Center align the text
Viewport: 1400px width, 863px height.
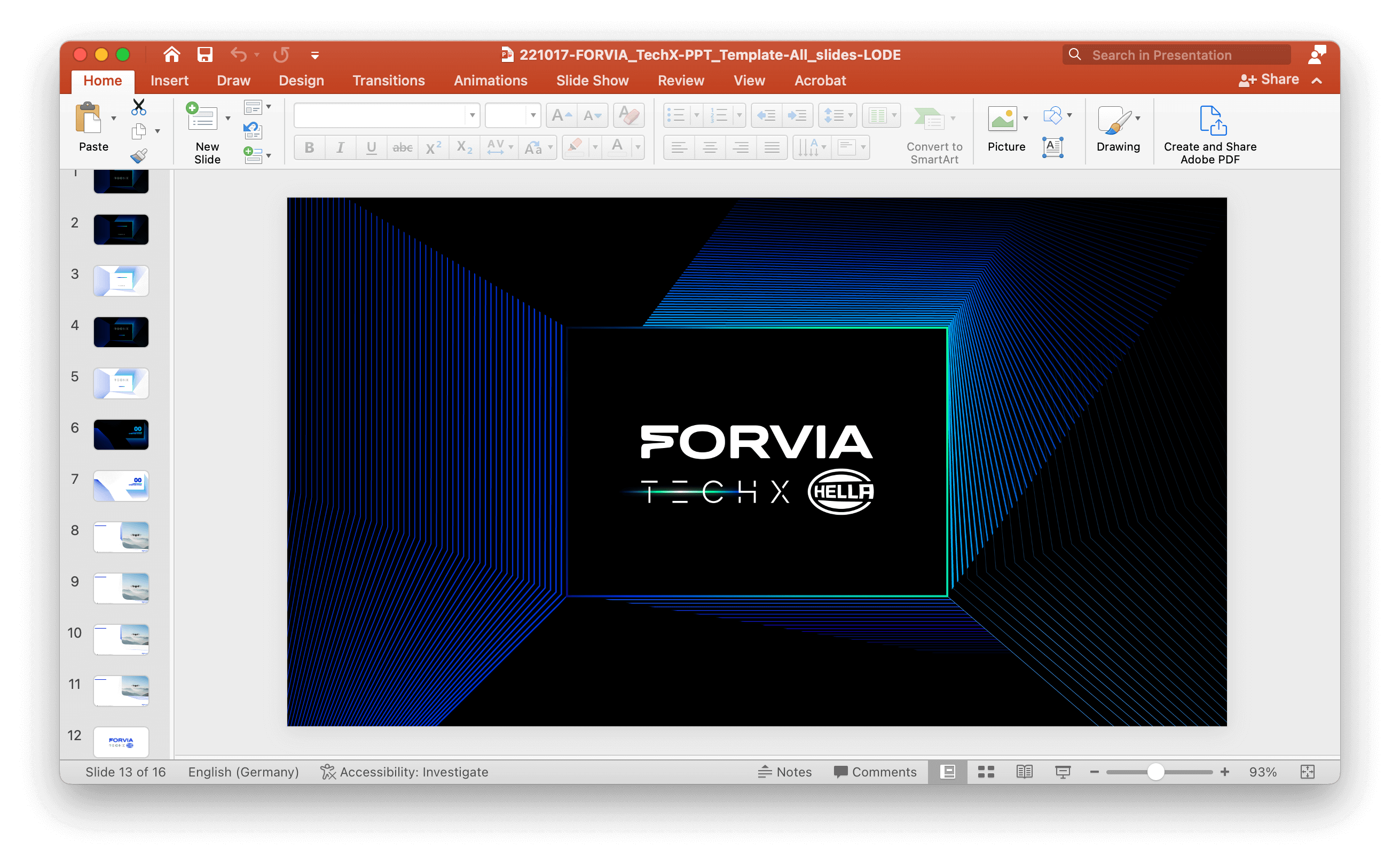(x=710, y=148)
